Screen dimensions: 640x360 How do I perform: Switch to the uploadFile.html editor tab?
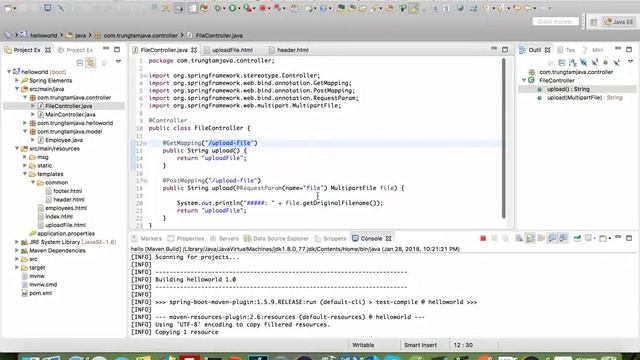232,50
